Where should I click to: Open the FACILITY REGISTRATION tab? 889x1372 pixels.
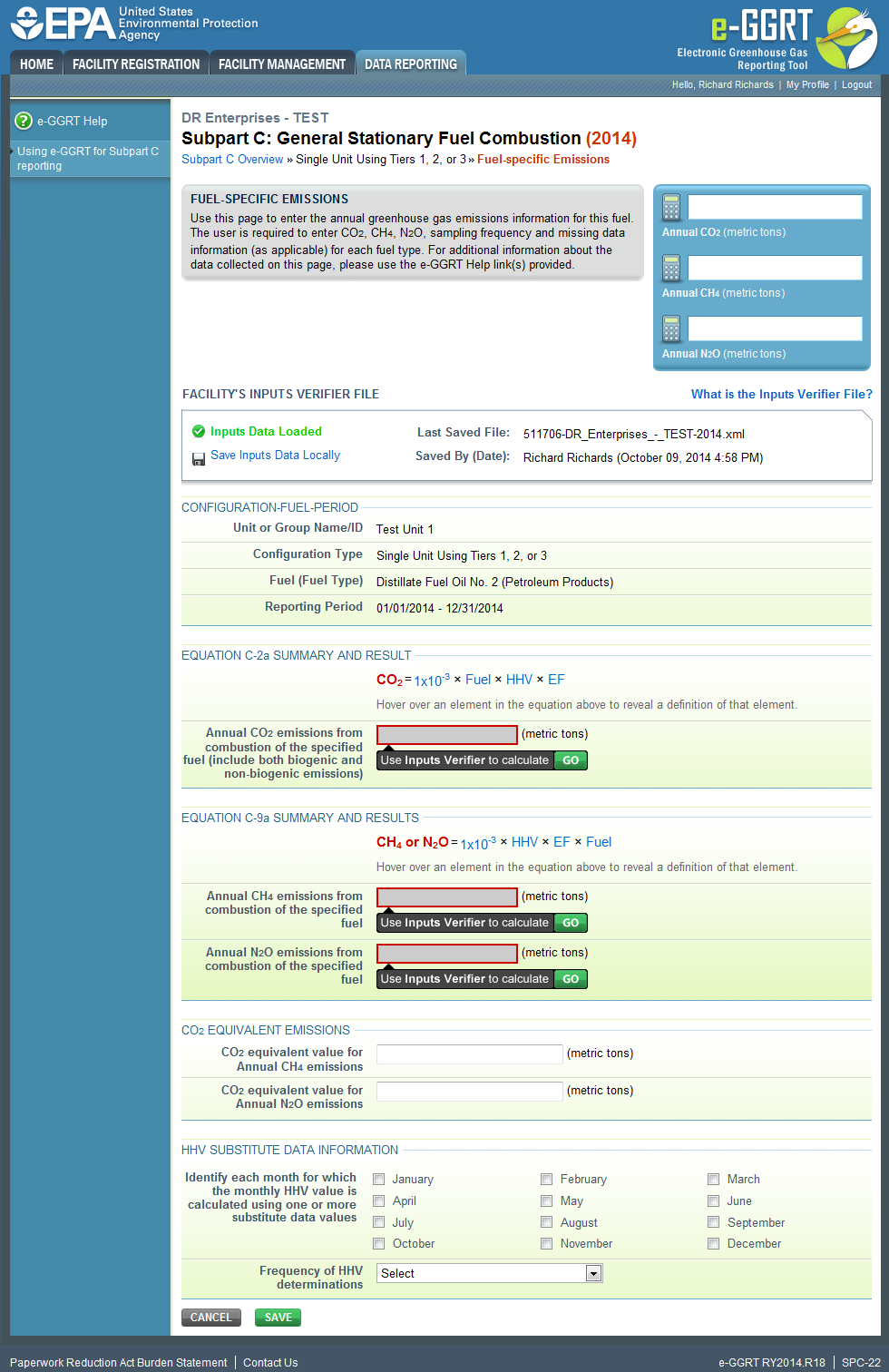(x=136, y=64)
